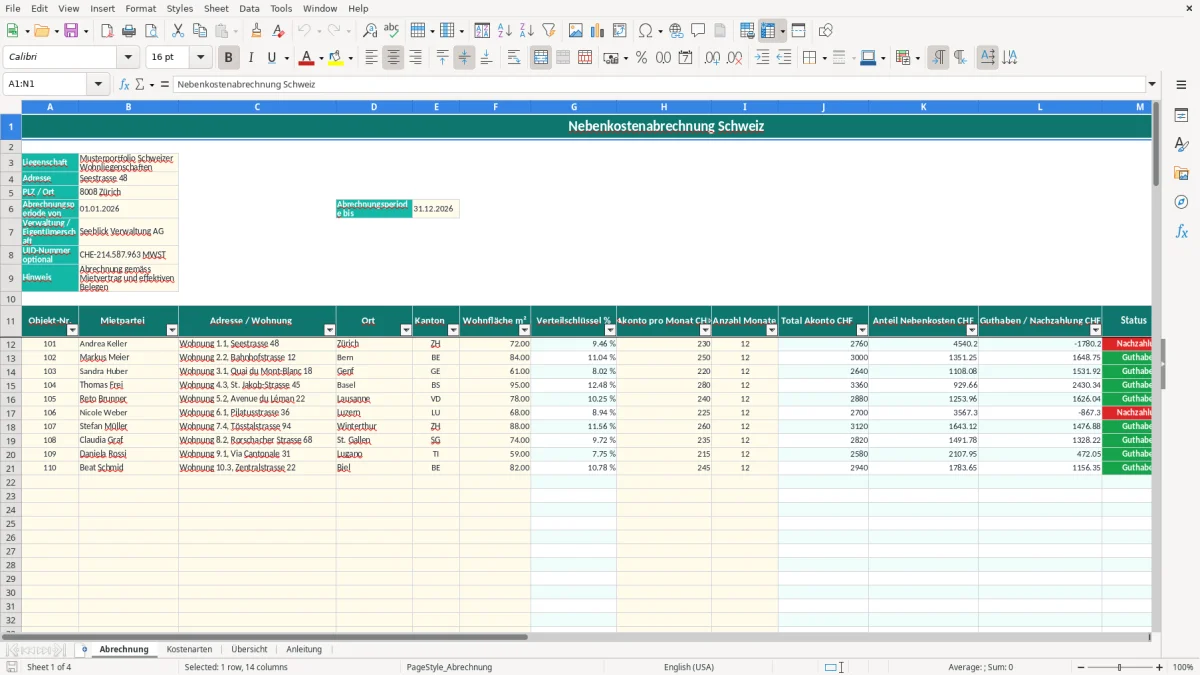Switch to the Anleitung sheet tab
Viewport: 1200px width, 675px height.
(x=304, y=649)
